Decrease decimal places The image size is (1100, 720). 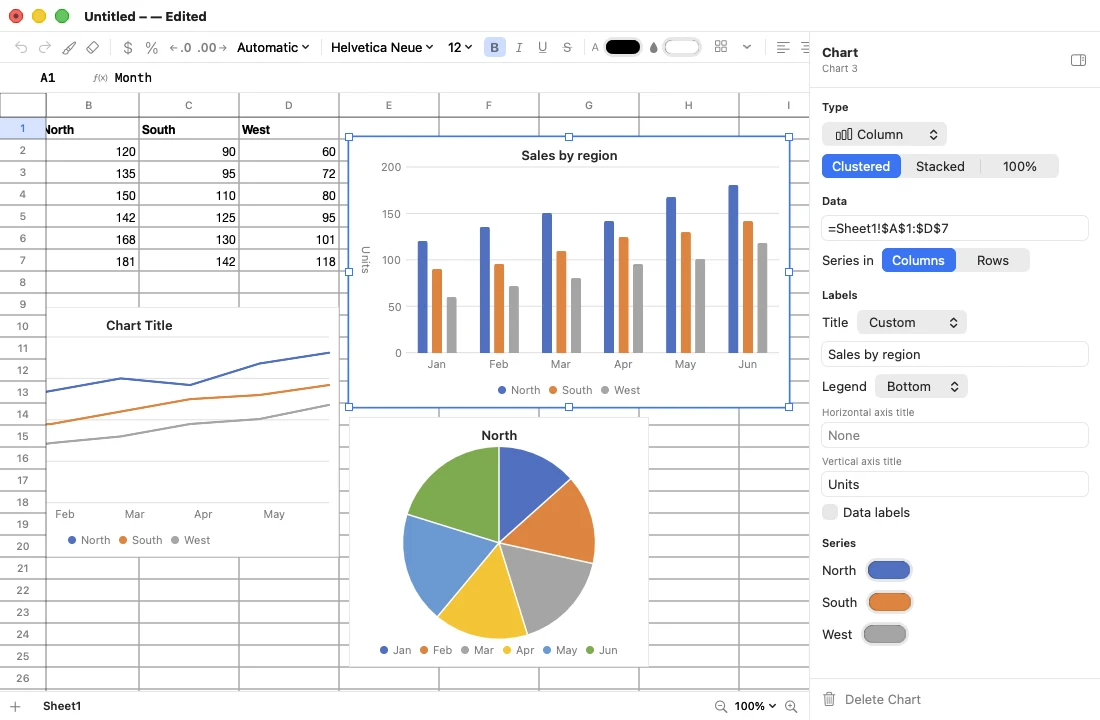180,47
